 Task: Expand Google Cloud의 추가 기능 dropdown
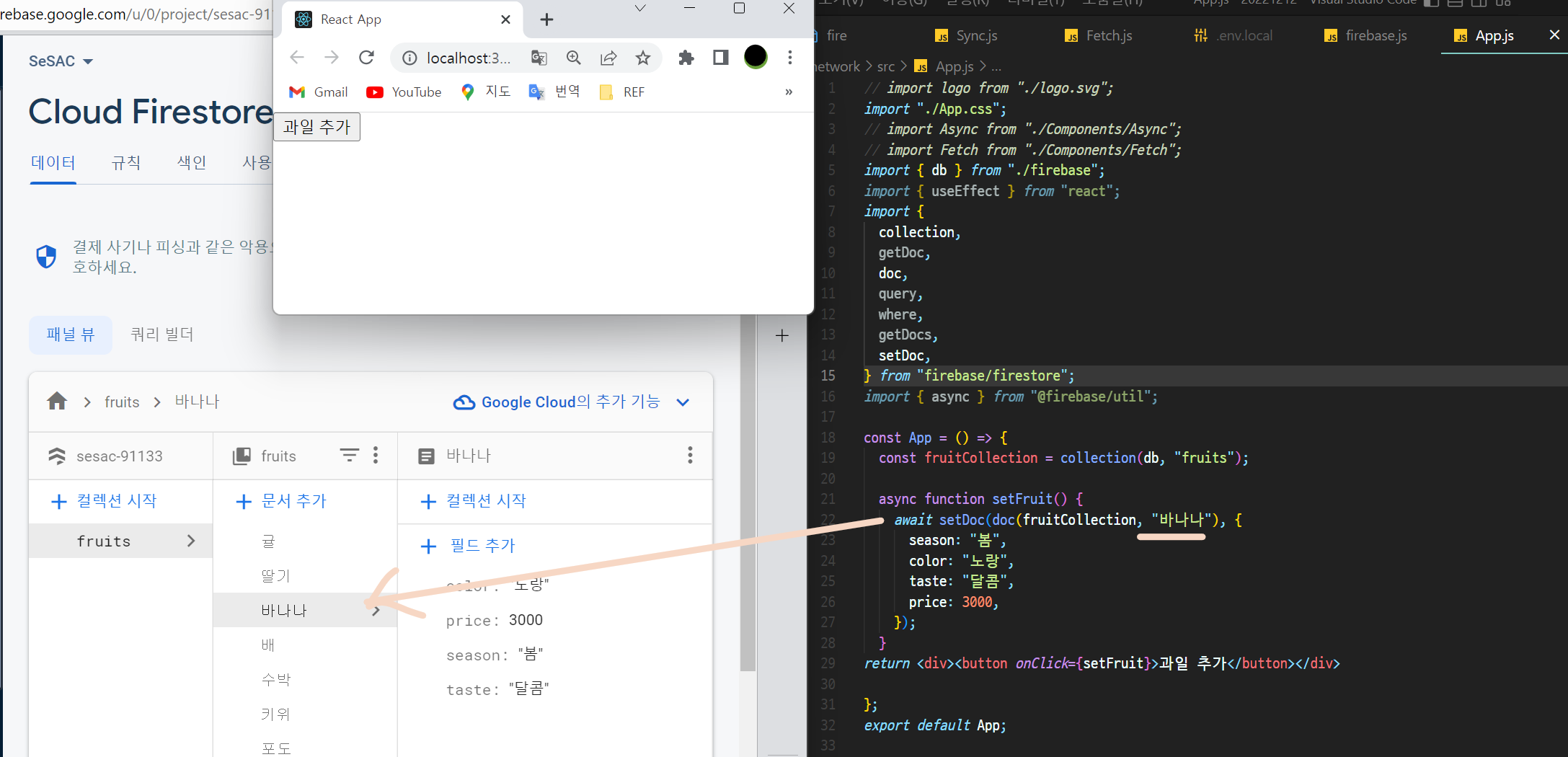pos(571,402)
